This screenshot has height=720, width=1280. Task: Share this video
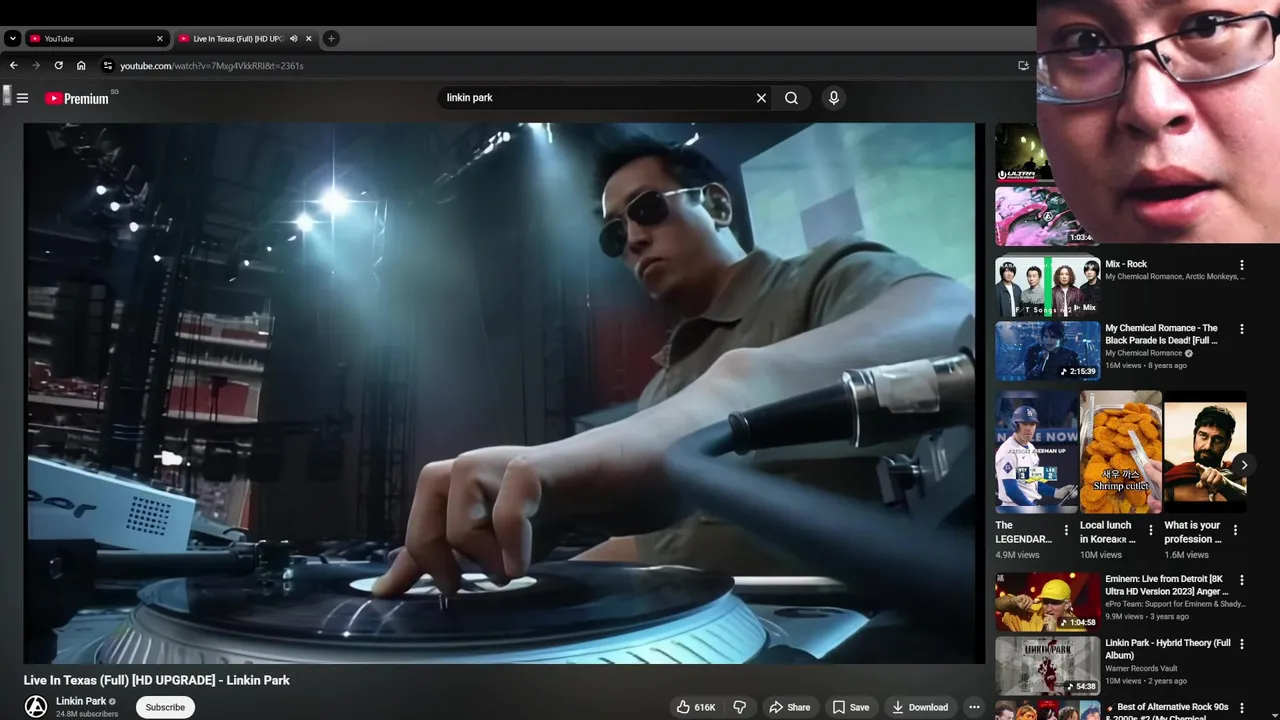click(x=789, y=707)
